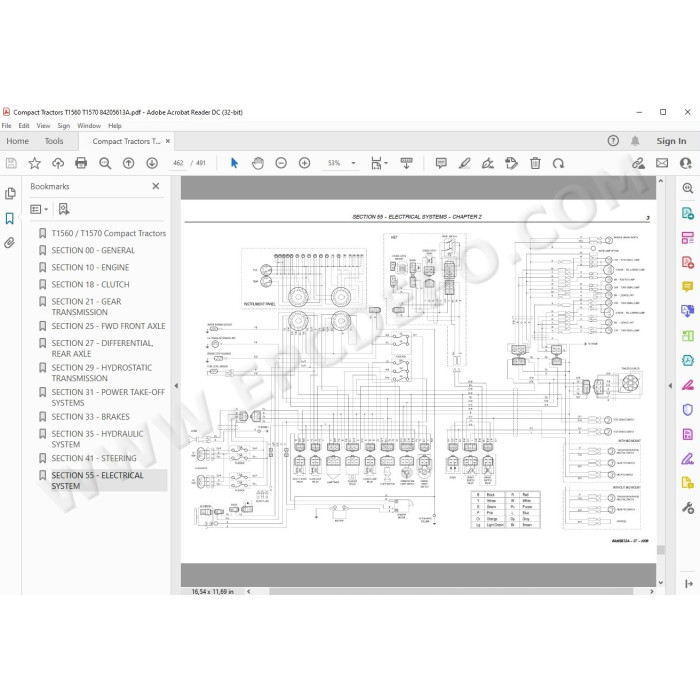The width and height of the screenshot is (700, 700).
Task: Open the fit page options tool
Action: click(376, 163)
